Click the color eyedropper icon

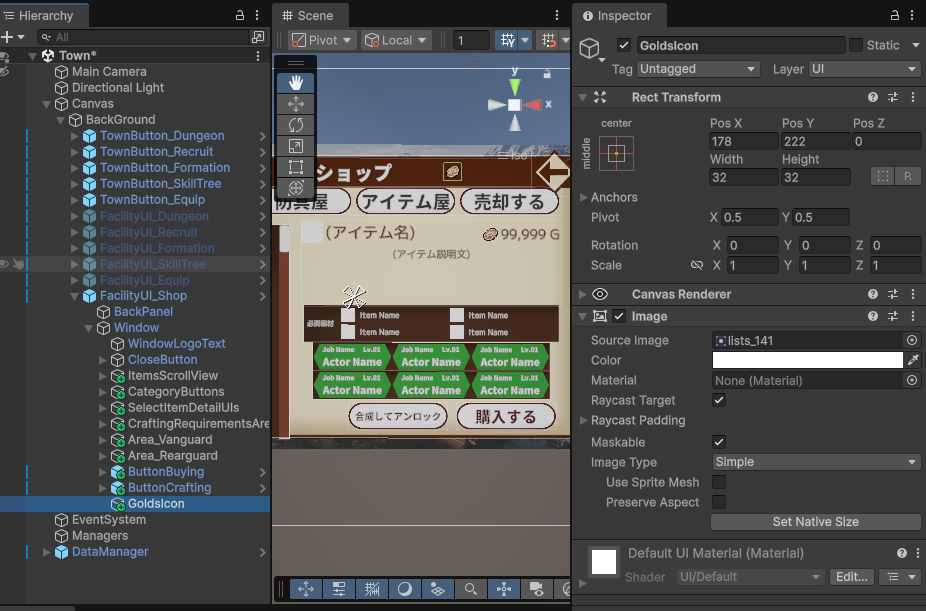pos(912,360)
